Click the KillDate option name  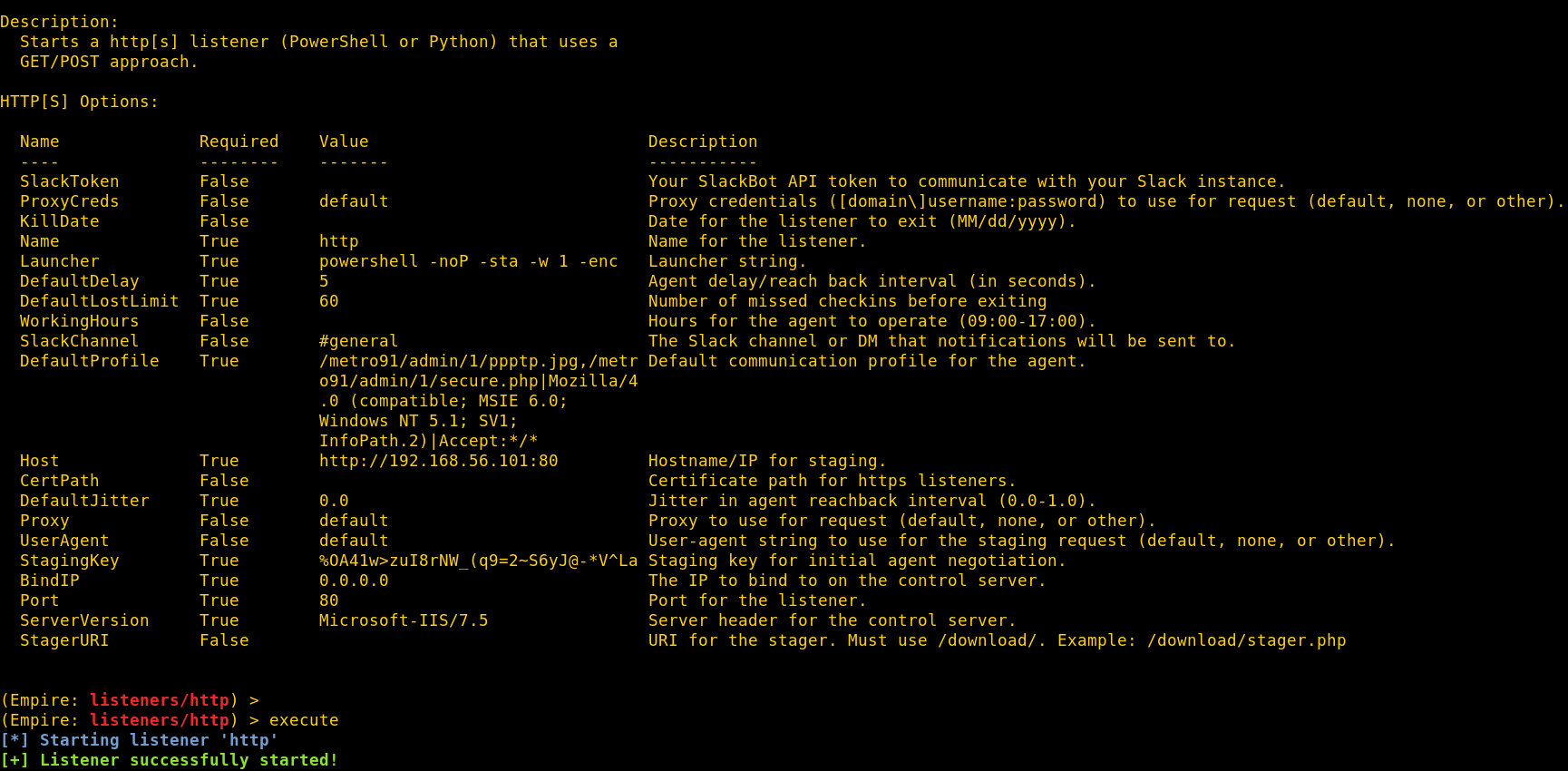(59, 221)
